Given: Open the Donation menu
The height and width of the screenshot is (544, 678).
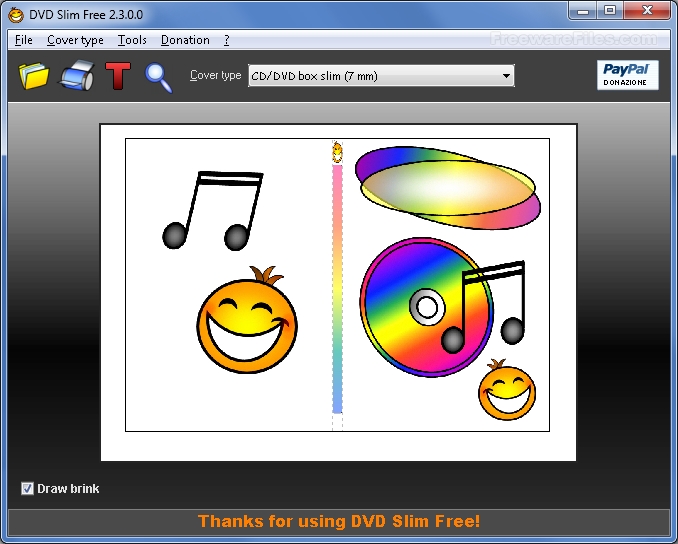Looking at the screenshot, I should [x=185, y=40].
